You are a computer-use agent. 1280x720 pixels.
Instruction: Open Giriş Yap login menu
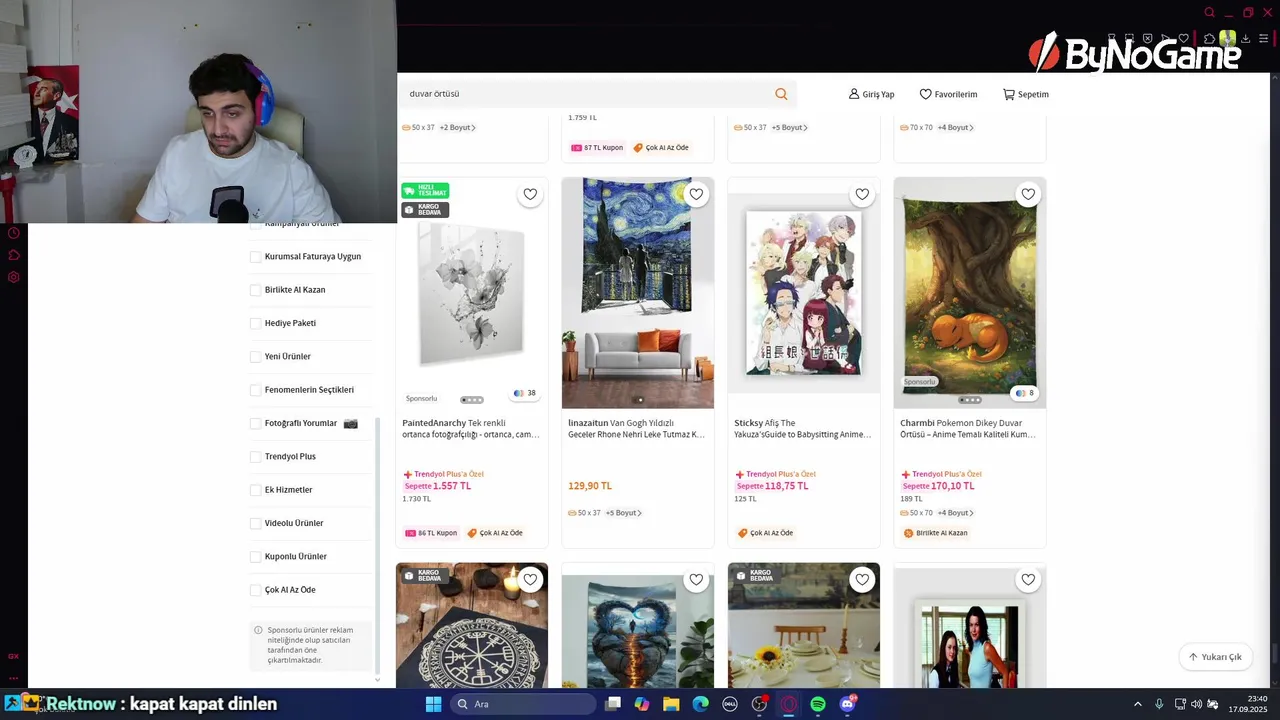[x=871, y=94]
